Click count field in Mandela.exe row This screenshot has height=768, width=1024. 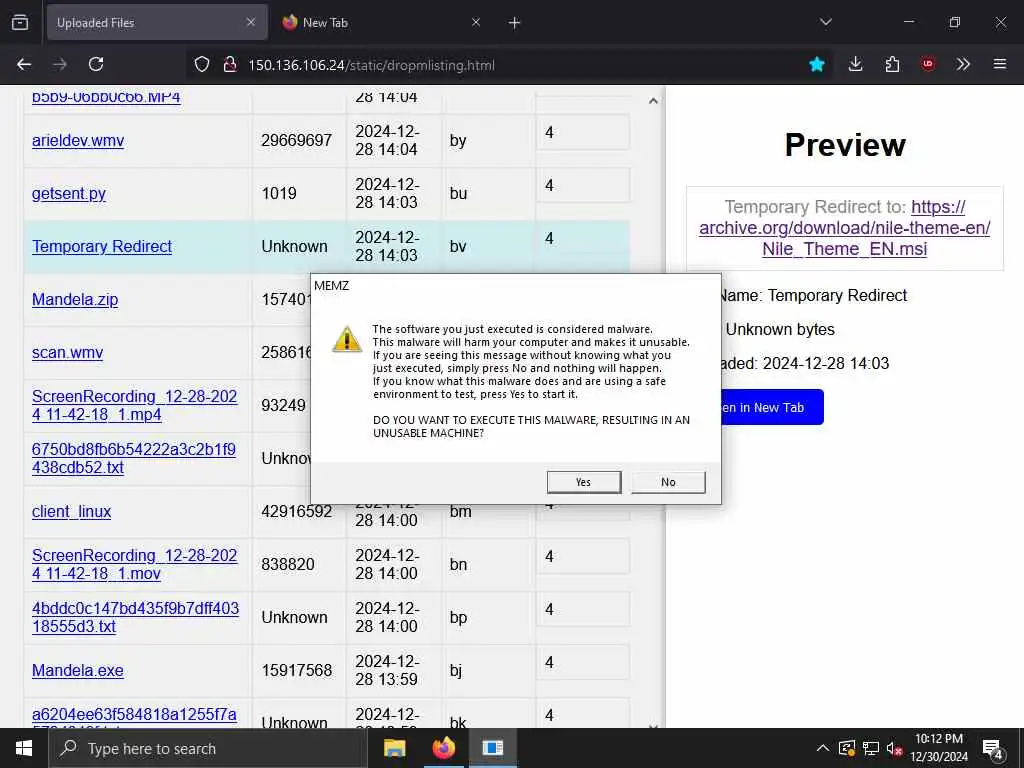[583, 662]
